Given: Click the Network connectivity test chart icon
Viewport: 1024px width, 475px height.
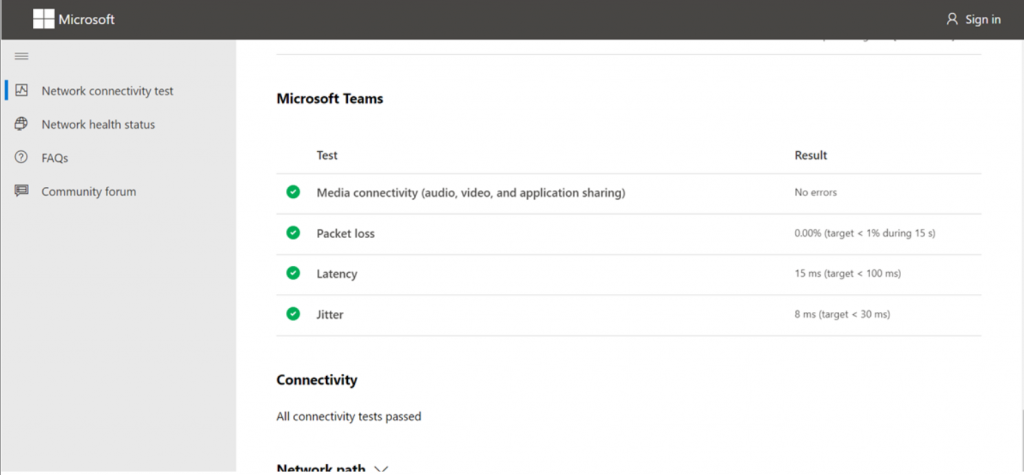Looking at the screenshot, I should tap(22, 90).
